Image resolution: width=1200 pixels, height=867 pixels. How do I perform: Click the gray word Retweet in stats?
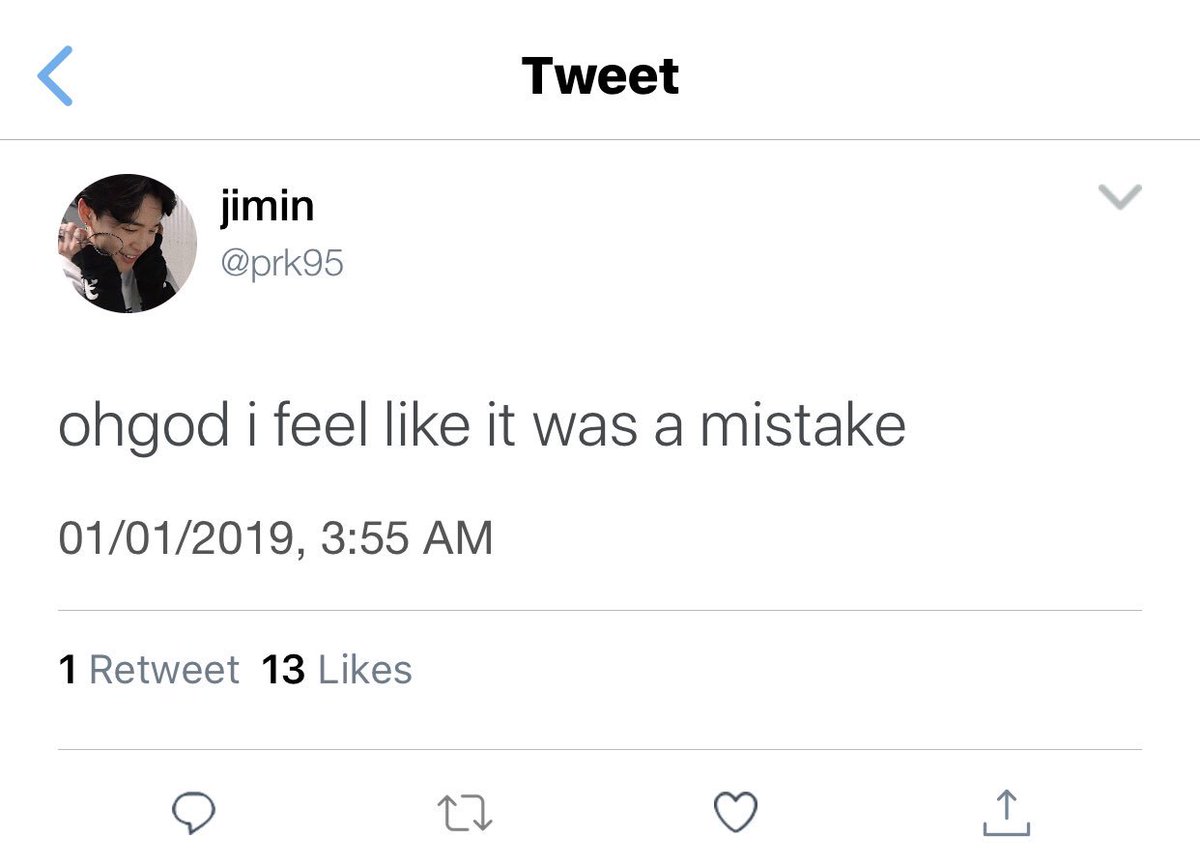point(164,669)
